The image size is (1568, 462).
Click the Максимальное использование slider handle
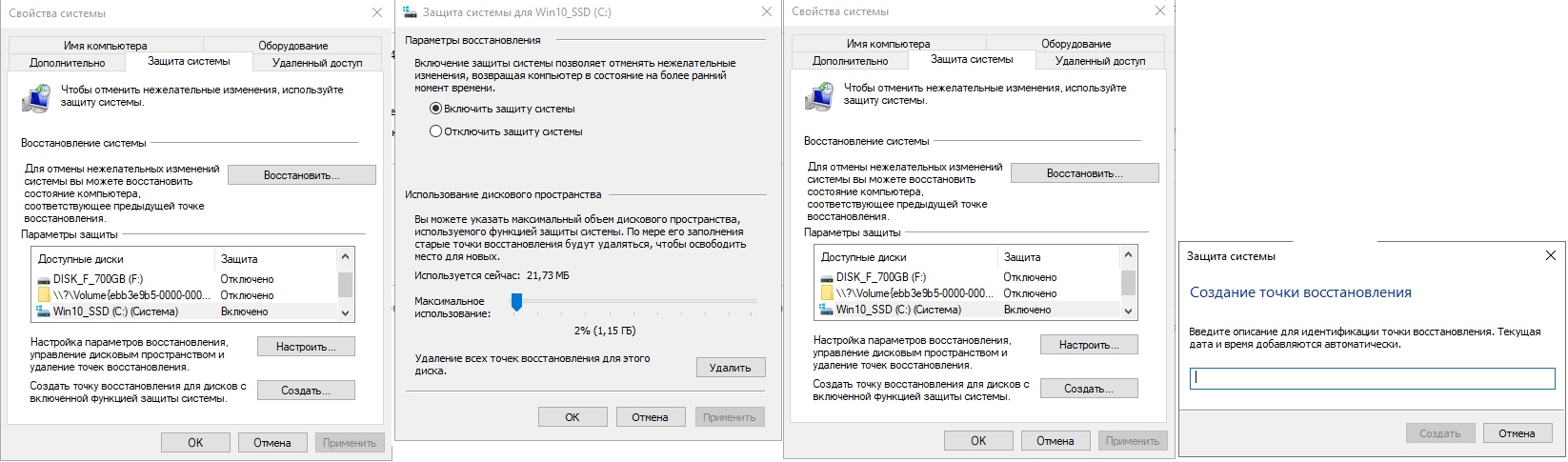click(516, 302)
